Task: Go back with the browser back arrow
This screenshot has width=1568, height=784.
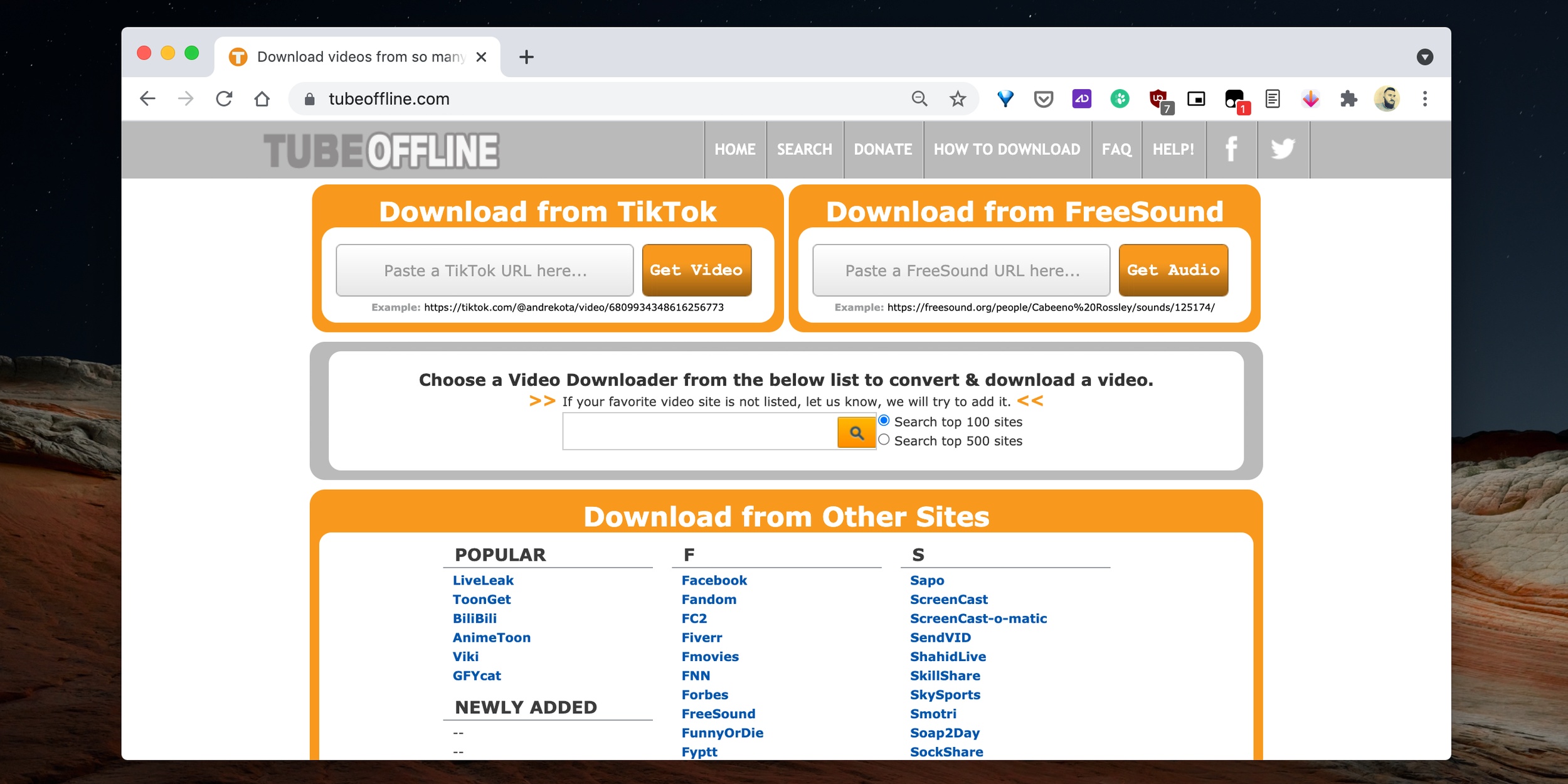Action: coord(148,98)
